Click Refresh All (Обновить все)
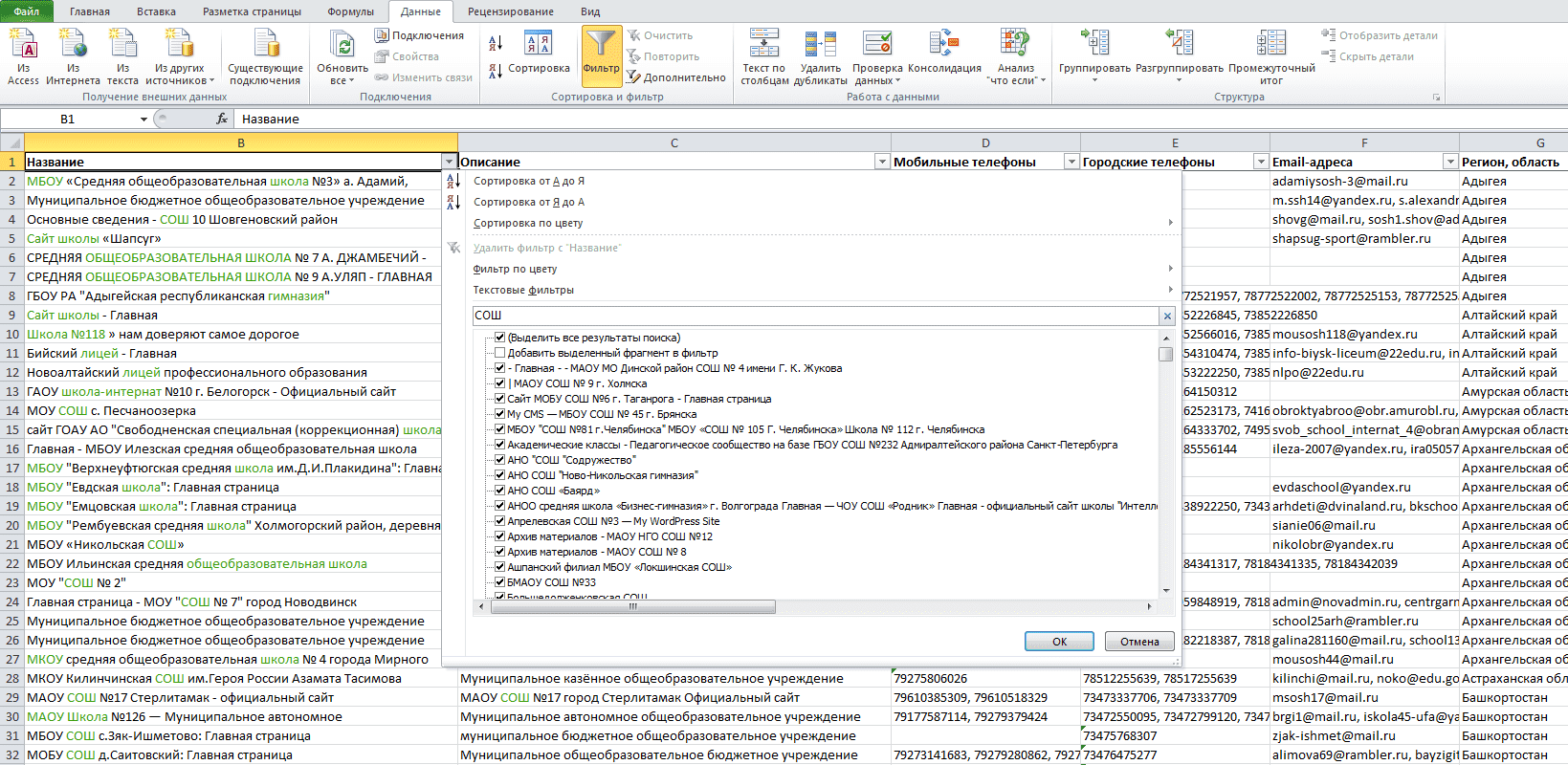 [x=342, y=57]
